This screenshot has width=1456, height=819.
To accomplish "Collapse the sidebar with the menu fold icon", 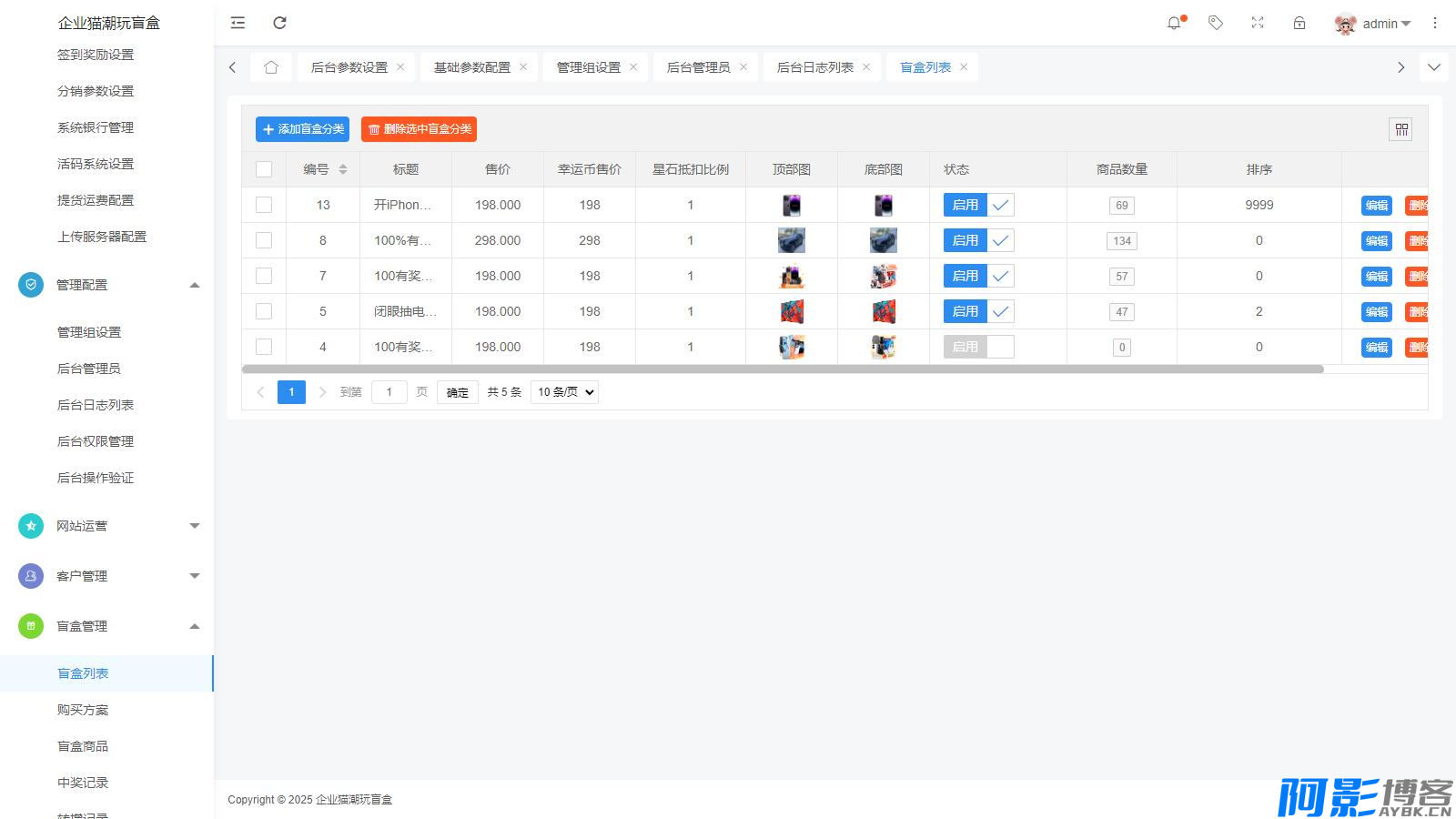I will point(238,23).
